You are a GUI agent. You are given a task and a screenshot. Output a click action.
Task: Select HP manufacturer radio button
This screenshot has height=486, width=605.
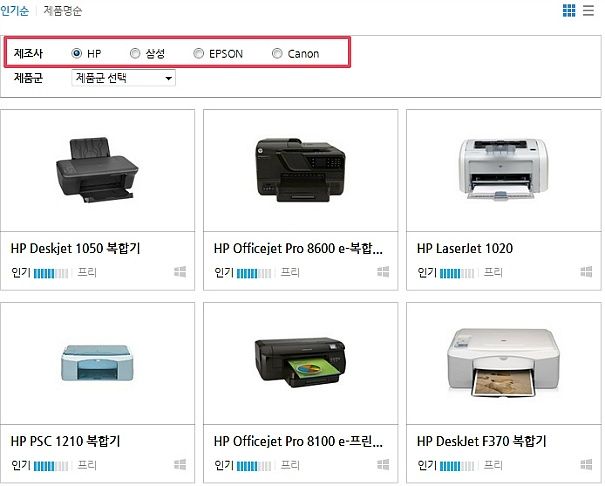click(76, 53)
